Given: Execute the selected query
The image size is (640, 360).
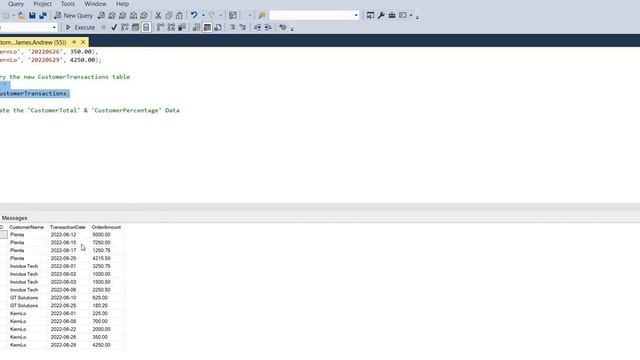Looking at the screenshot, I should pyautogui.click(x=80, y=27).
